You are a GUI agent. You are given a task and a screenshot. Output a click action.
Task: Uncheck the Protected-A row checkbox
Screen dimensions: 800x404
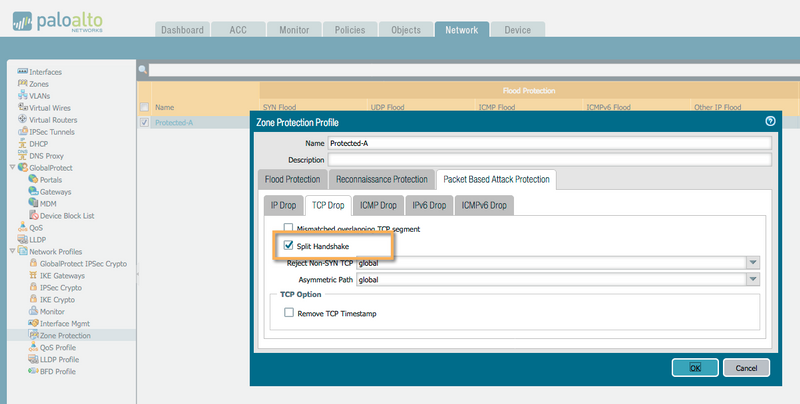144,122
